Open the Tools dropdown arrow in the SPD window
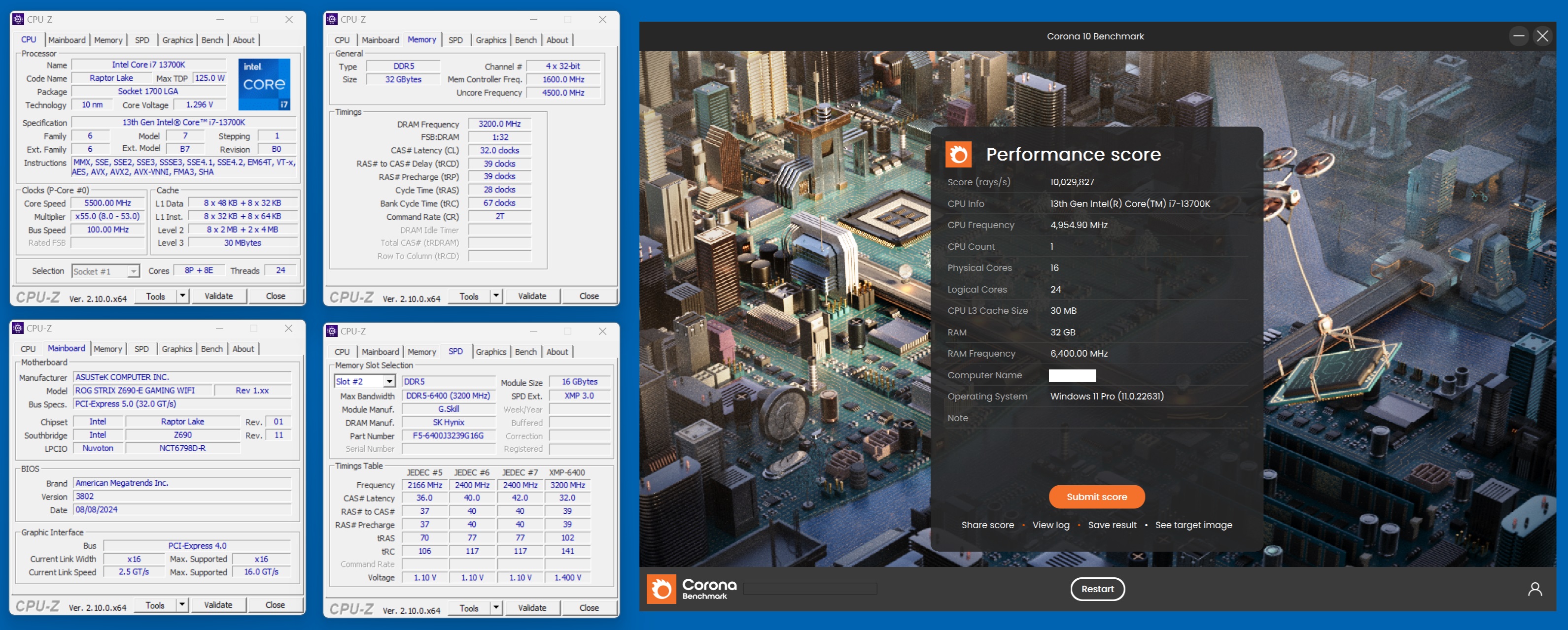The height and width of the screenshot is (630, 1568). click(x=496, y=608)
